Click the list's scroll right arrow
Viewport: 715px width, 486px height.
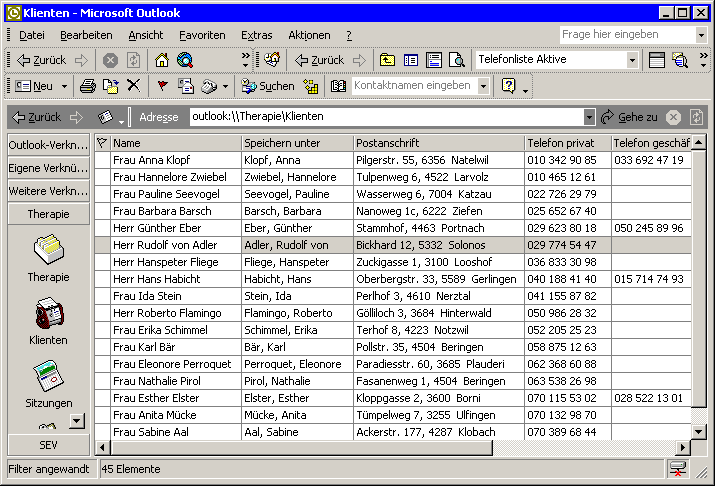[x=682, y=448]
